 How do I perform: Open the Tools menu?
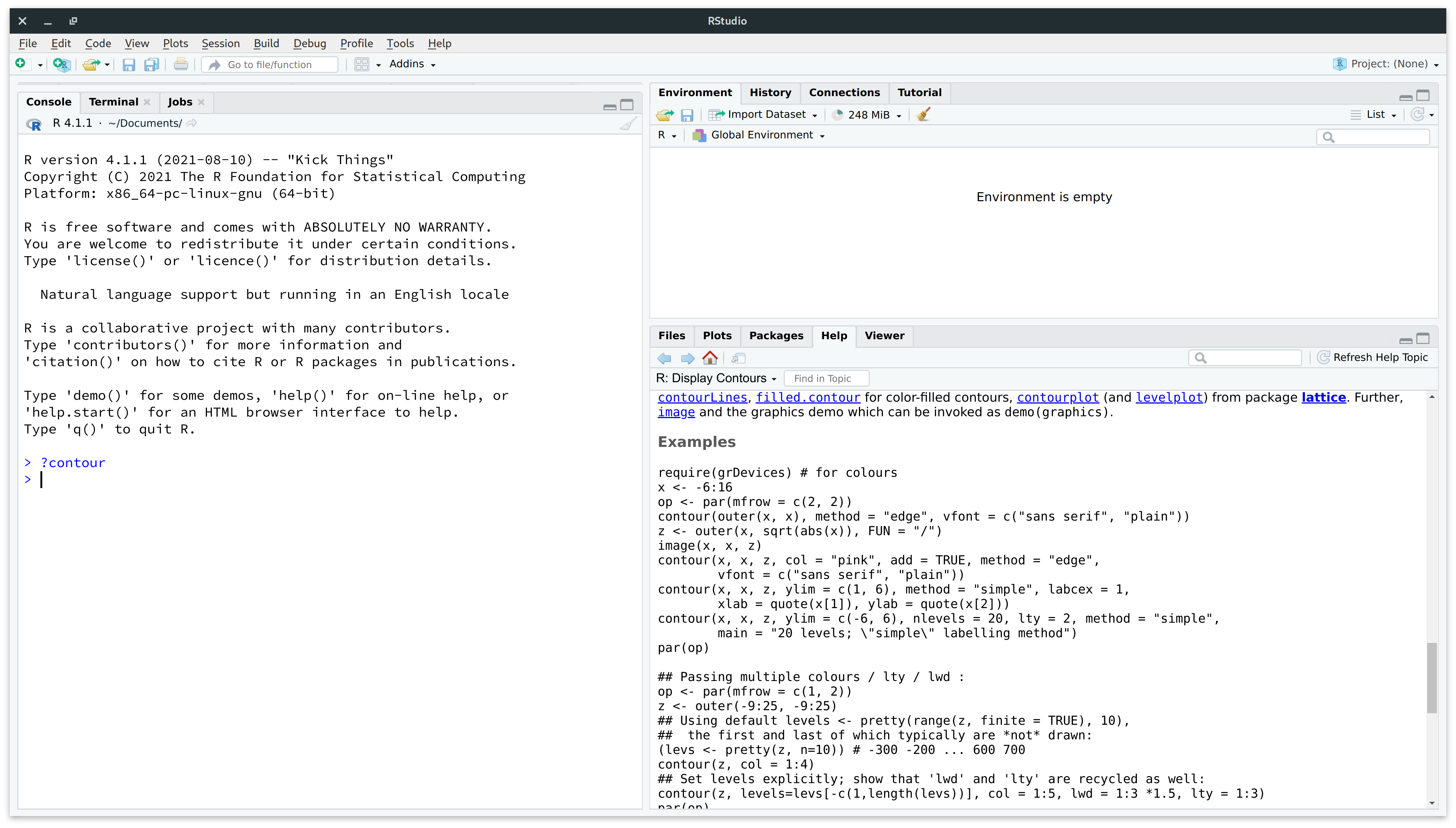tap(400, 43)
